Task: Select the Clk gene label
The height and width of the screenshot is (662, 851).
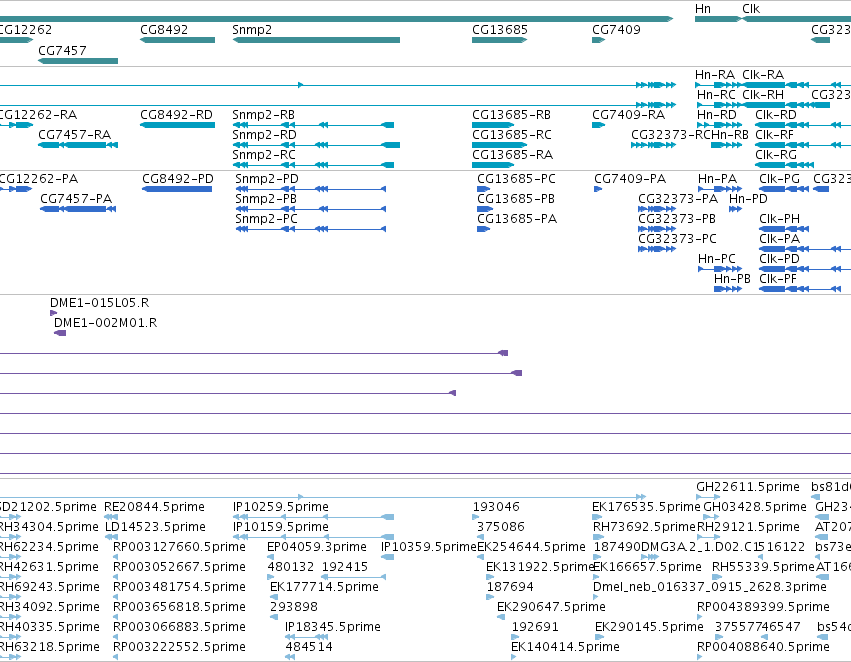Action: click(751, 9)
